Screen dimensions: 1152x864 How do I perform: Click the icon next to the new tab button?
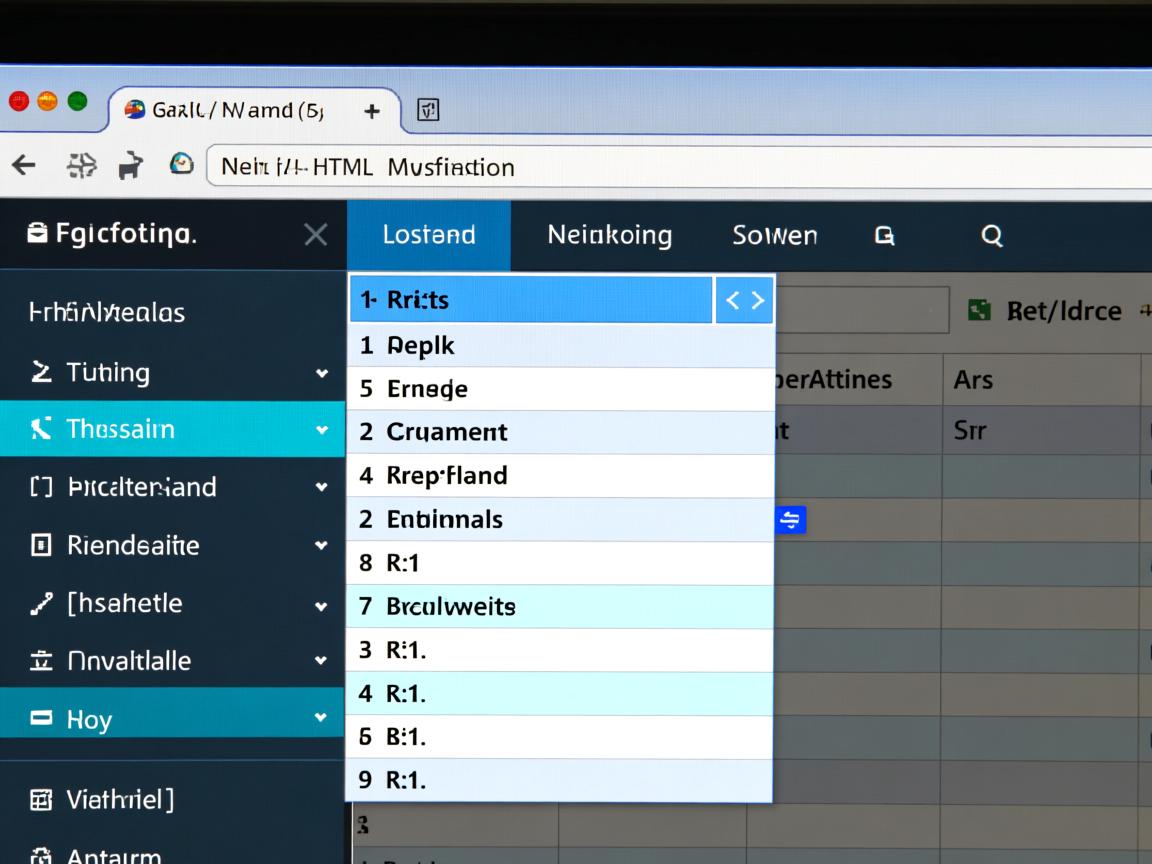click(428, 111)
